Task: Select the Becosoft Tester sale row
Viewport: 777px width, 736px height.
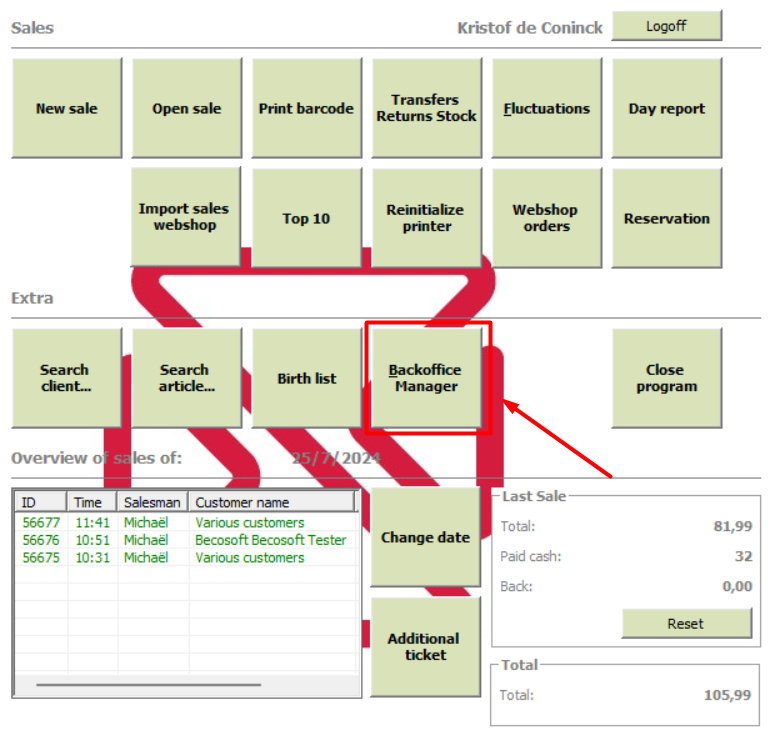Action: [187, 540]
